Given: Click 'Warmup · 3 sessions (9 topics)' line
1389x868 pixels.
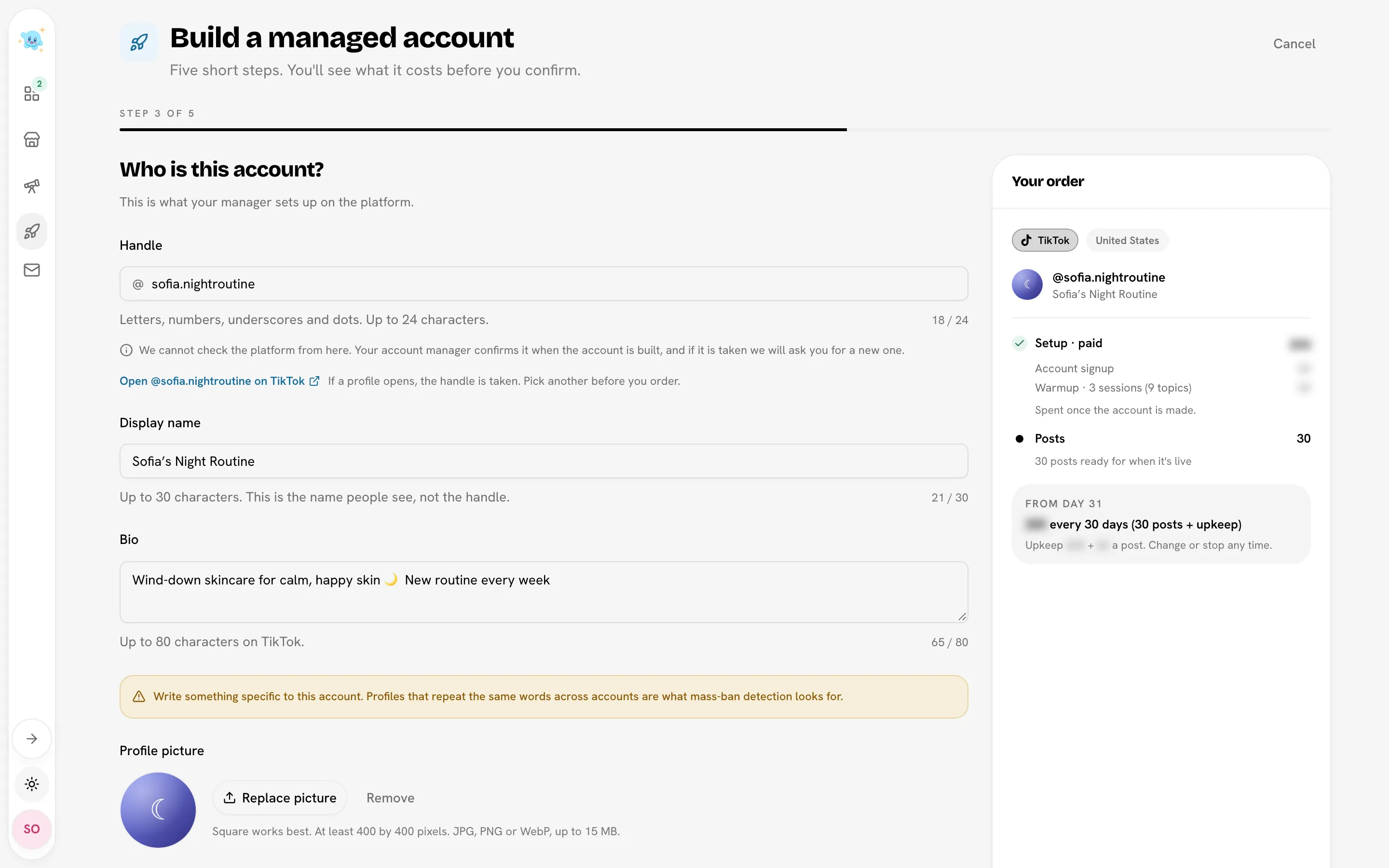Looking at the screenshot, I should coord(1113,388).
